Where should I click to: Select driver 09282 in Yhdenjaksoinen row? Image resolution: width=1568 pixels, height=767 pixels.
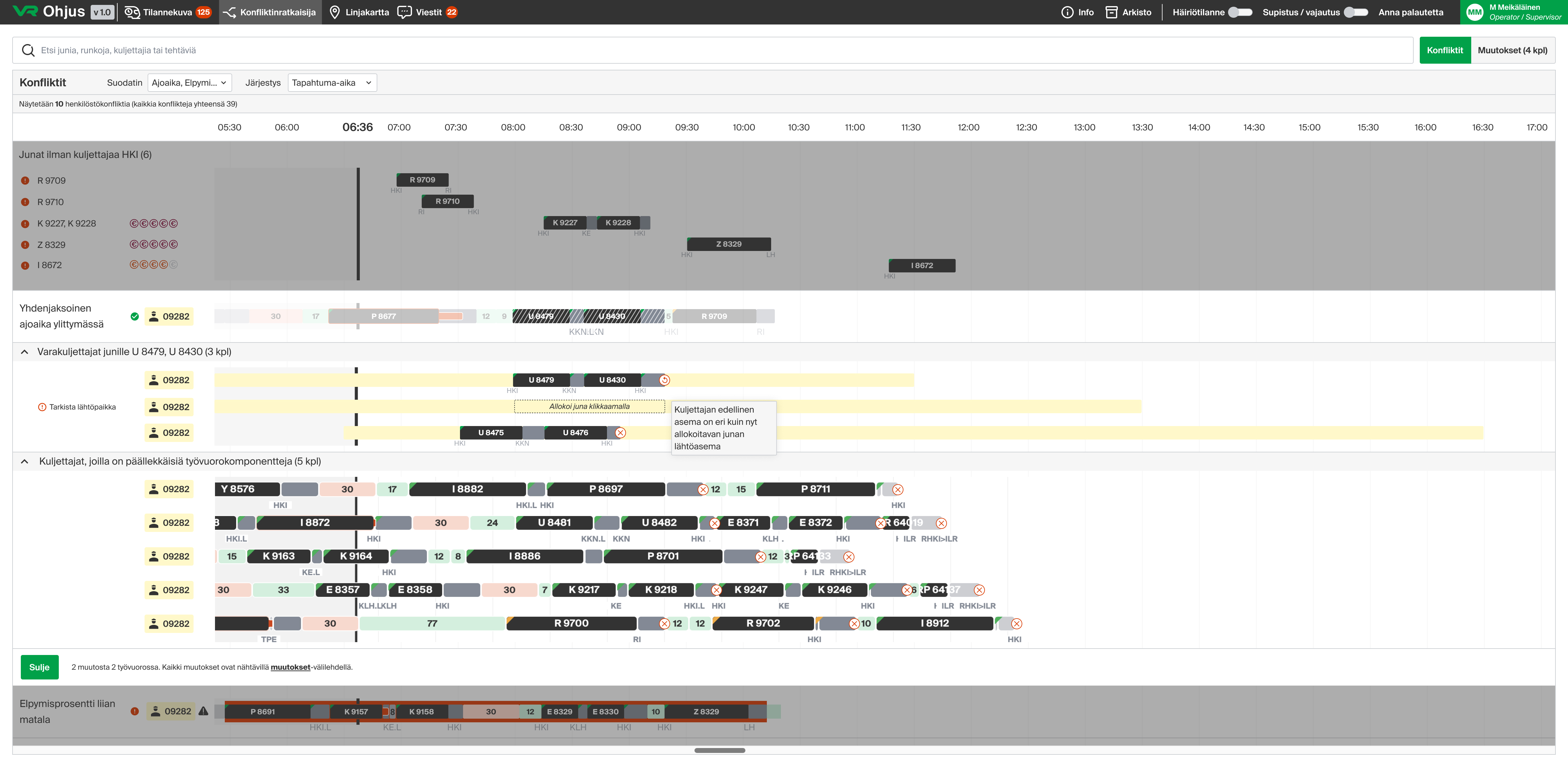(x=169, y=316)
